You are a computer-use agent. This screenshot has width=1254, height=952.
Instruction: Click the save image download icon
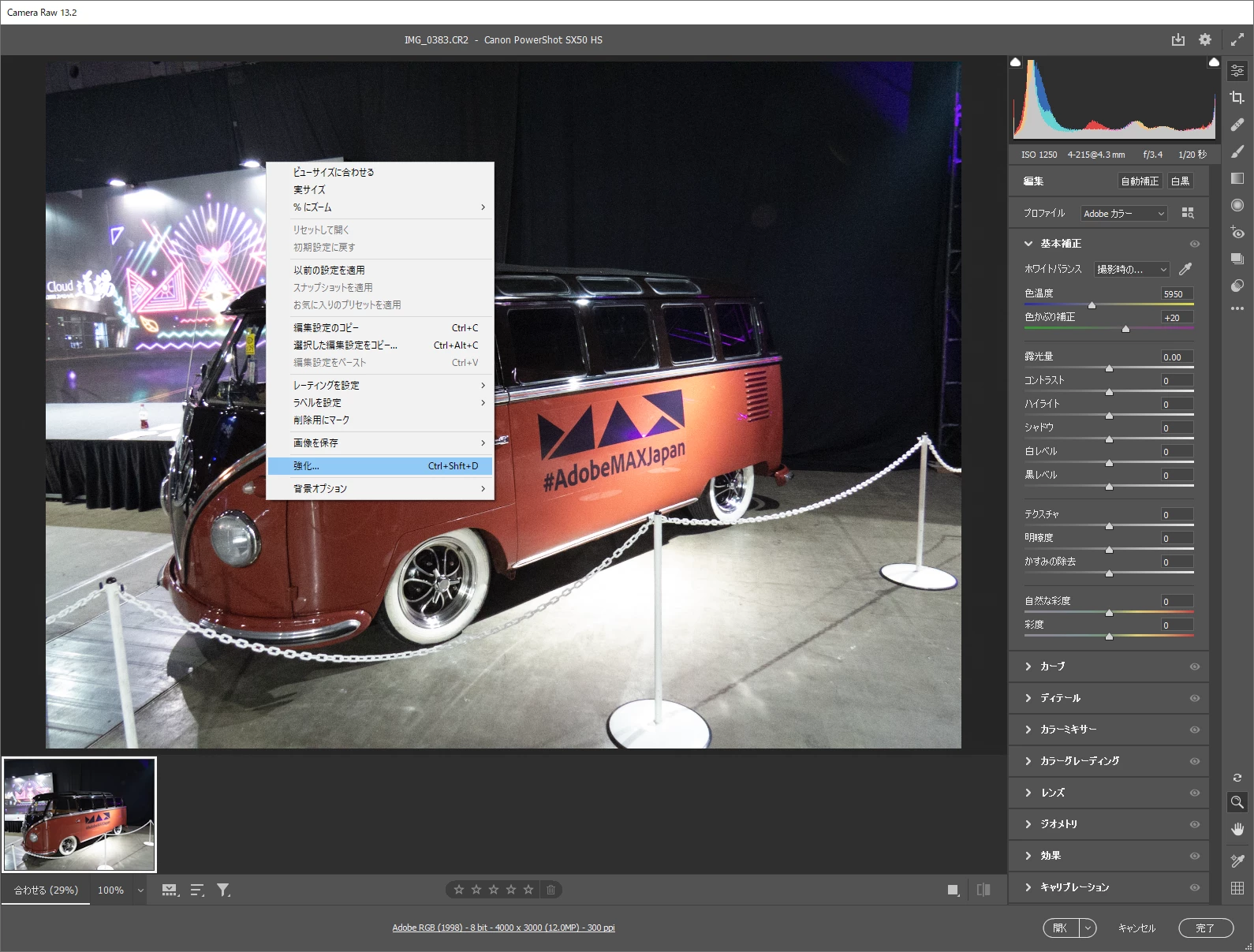(x=1178, y=39)
